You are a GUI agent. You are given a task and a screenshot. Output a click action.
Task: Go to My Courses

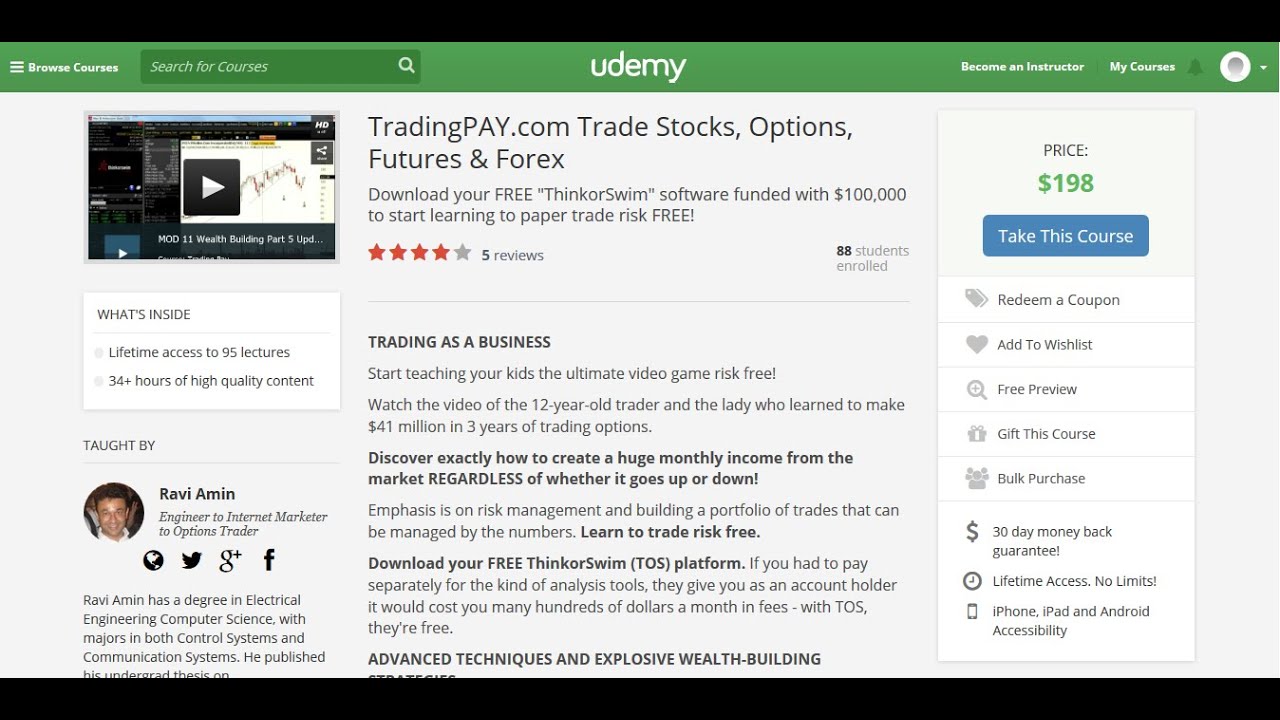(1142, 67)
